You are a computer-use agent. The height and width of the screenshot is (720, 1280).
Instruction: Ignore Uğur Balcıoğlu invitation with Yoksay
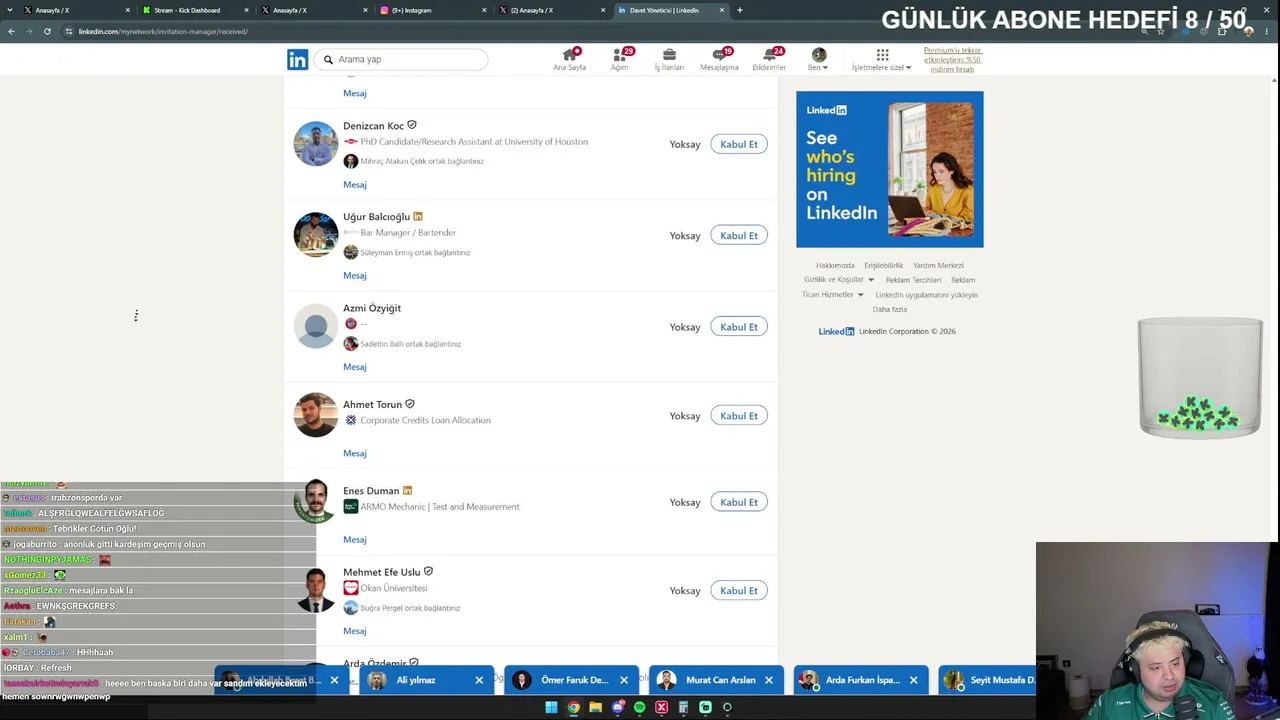pos(685,235)
